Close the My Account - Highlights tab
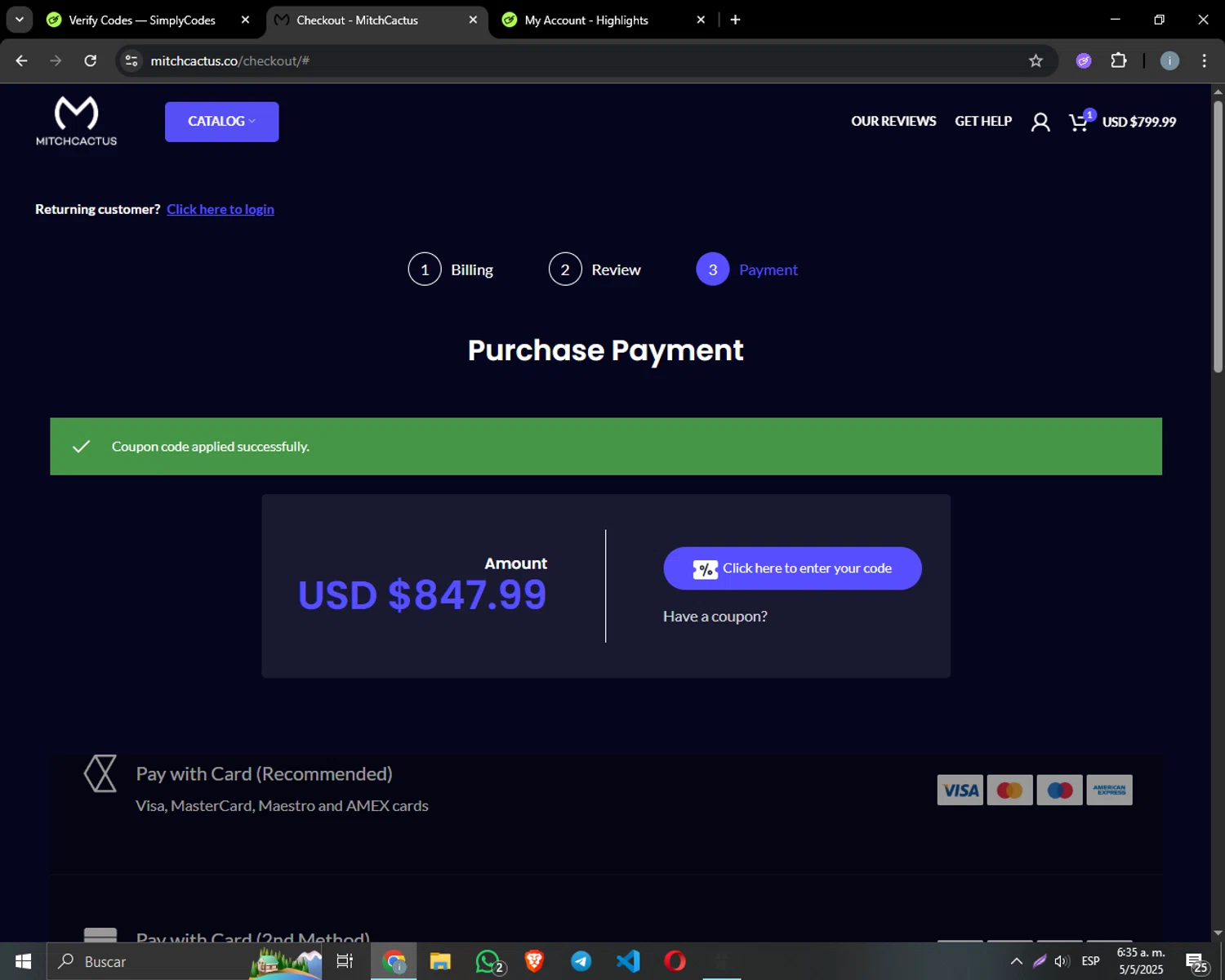Viewport: 1225px width, 980px height. pos(701,20)
